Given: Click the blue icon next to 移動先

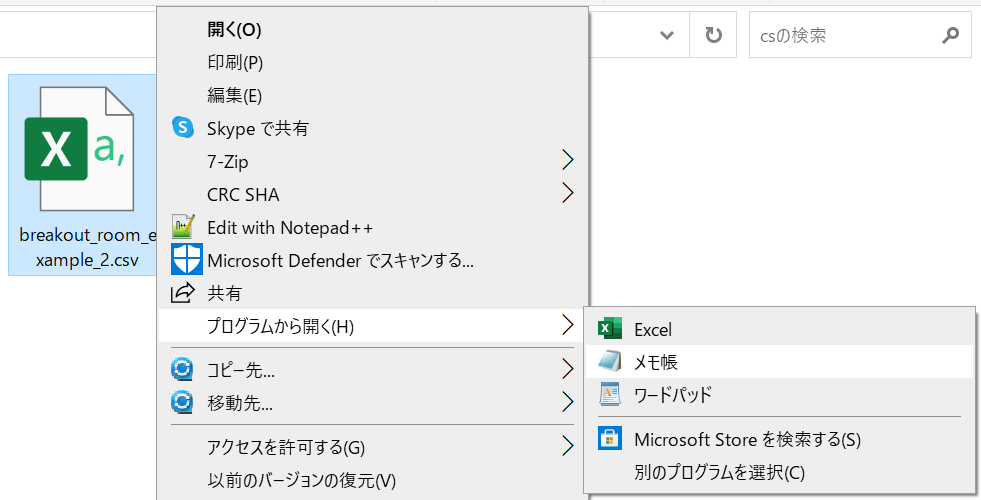Looking at the screenshot, I should 182,402.
